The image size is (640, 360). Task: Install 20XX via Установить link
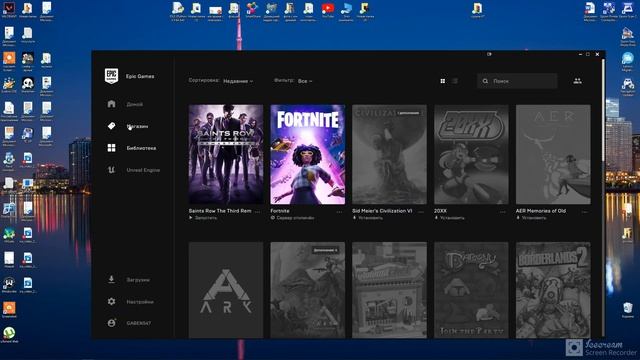click(449, 218)
